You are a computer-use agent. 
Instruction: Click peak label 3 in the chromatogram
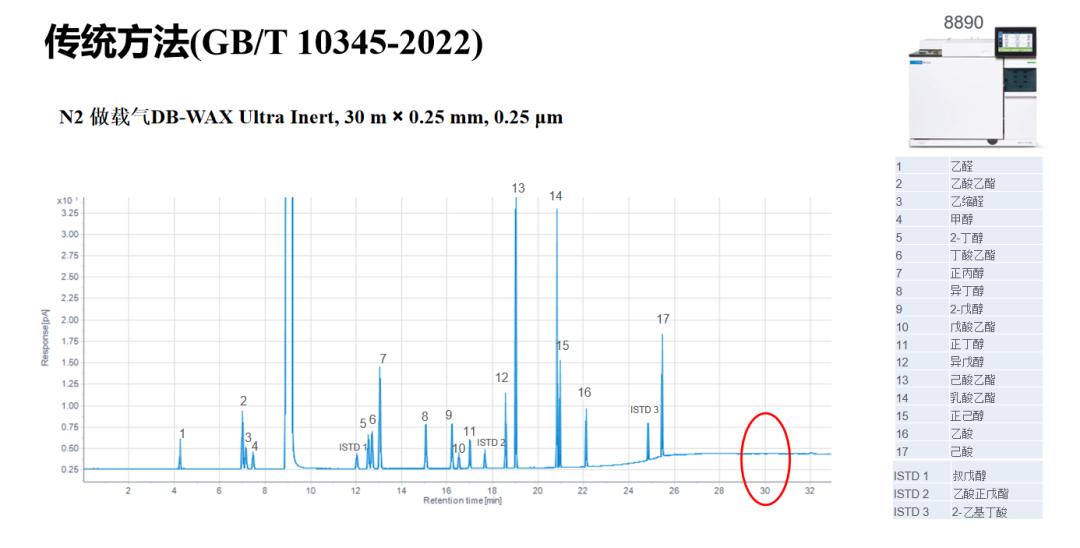248,438
